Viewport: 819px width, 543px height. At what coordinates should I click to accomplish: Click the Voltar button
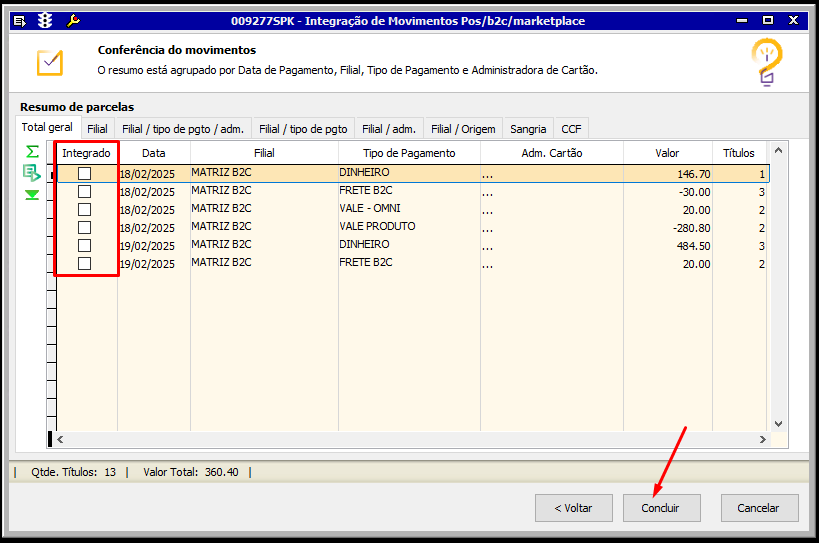click(574, 508)
